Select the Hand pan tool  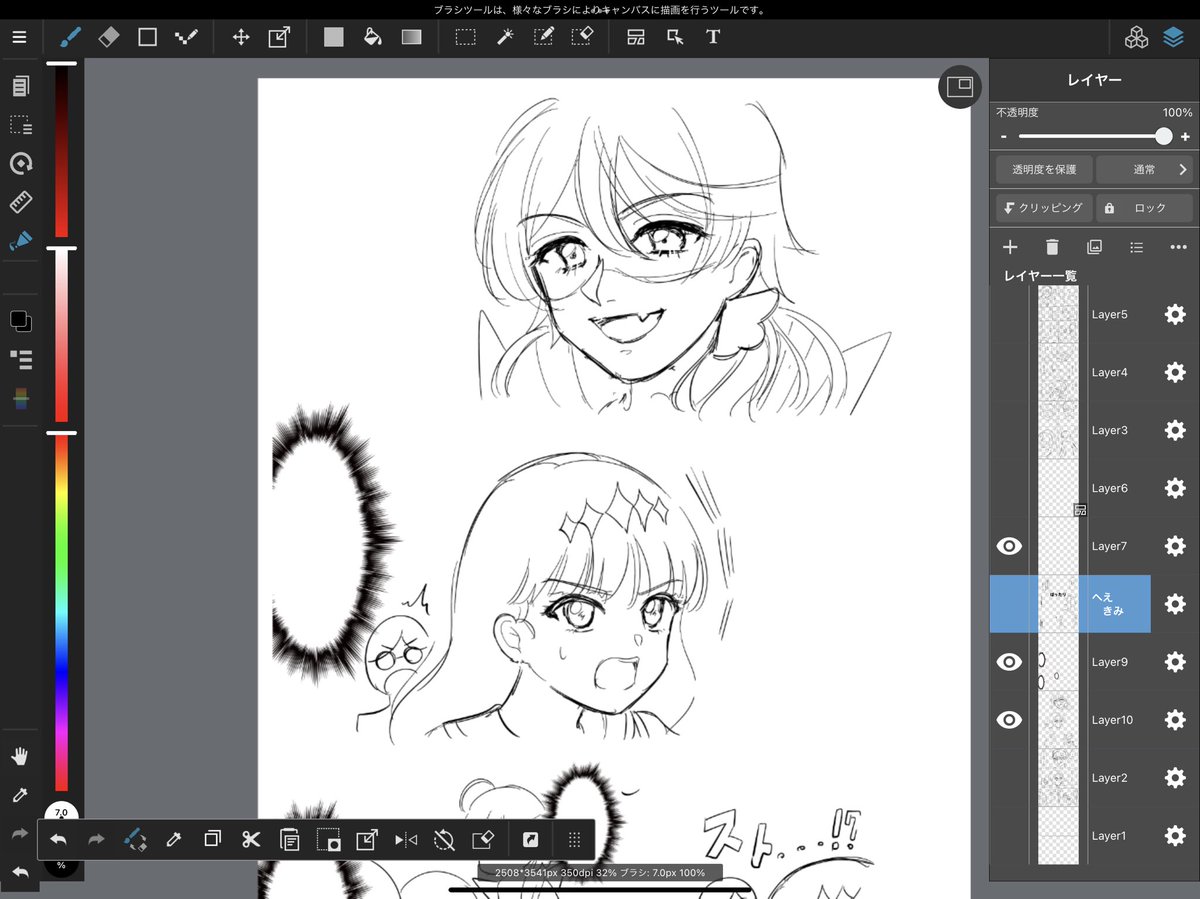pyautogui.click(x=20, y=755)
